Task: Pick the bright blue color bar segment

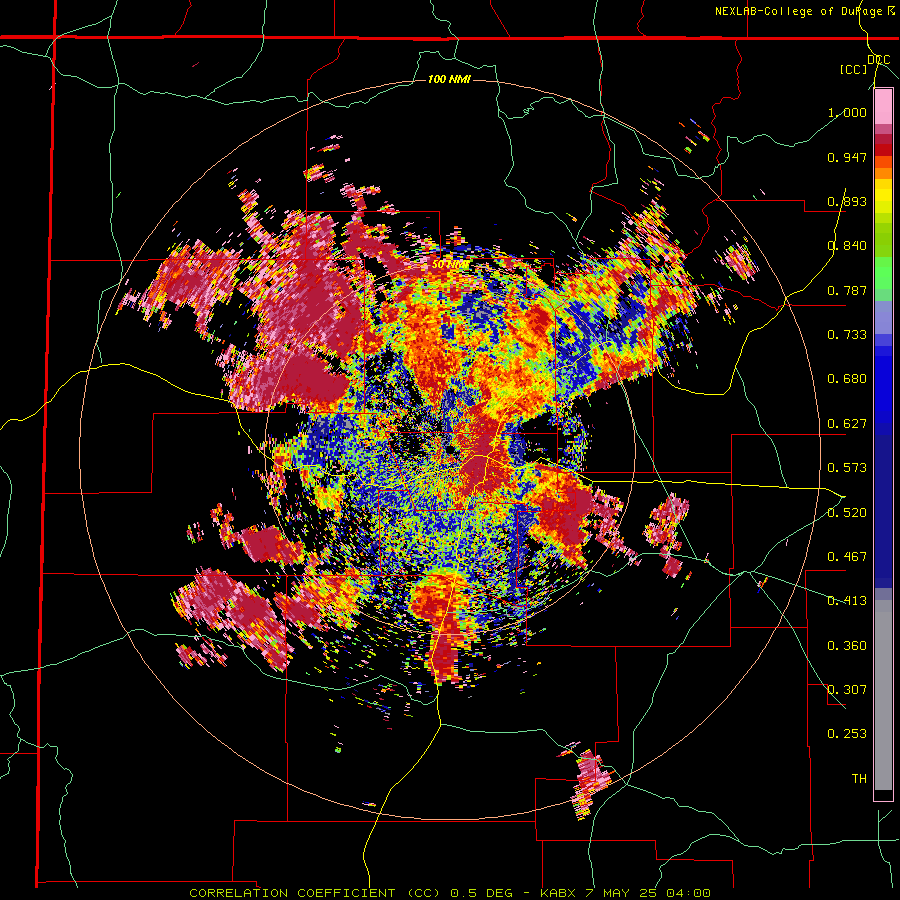Action: (x=883, y=382)
